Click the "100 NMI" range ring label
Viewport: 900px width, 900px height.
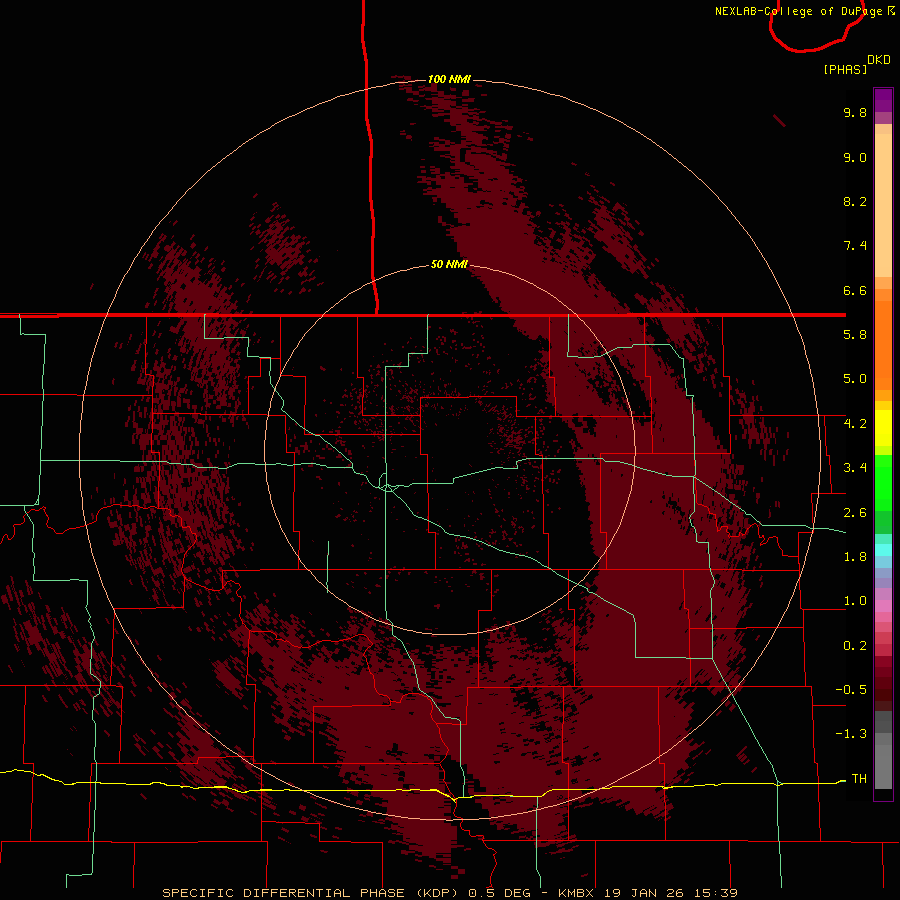pyautogui.click(x=449, y=79)
